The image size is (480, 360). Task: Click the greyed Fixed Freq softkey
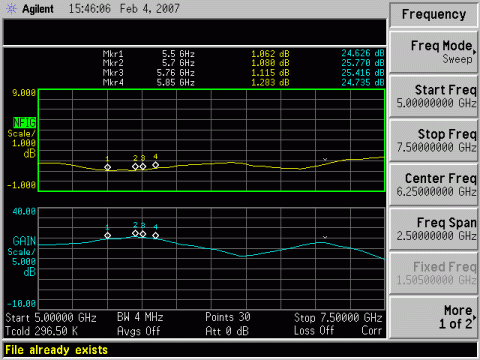434,273
